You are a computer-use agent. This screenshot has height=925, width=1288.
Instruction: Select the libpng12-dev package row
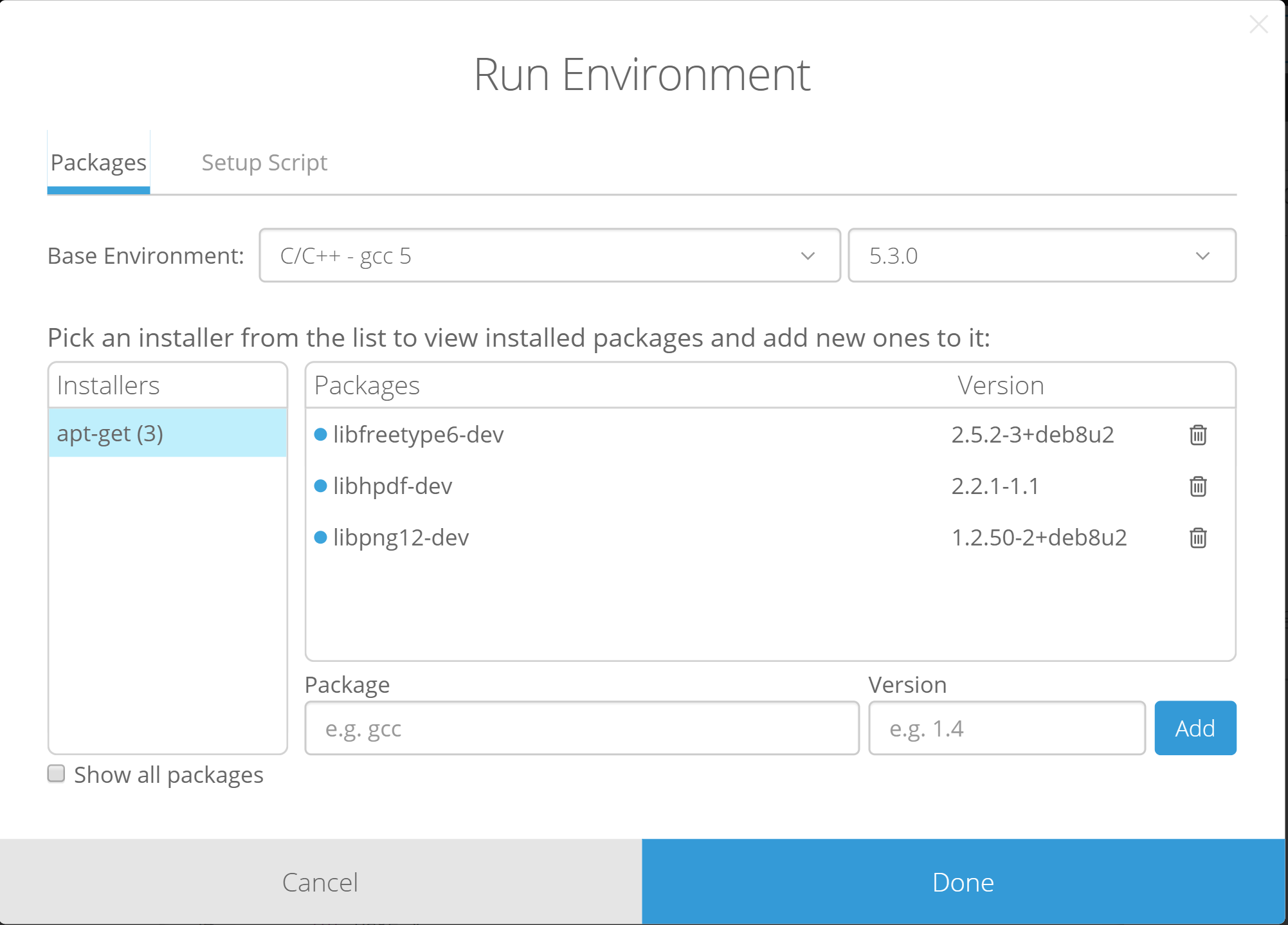click(x=770, y=538)
